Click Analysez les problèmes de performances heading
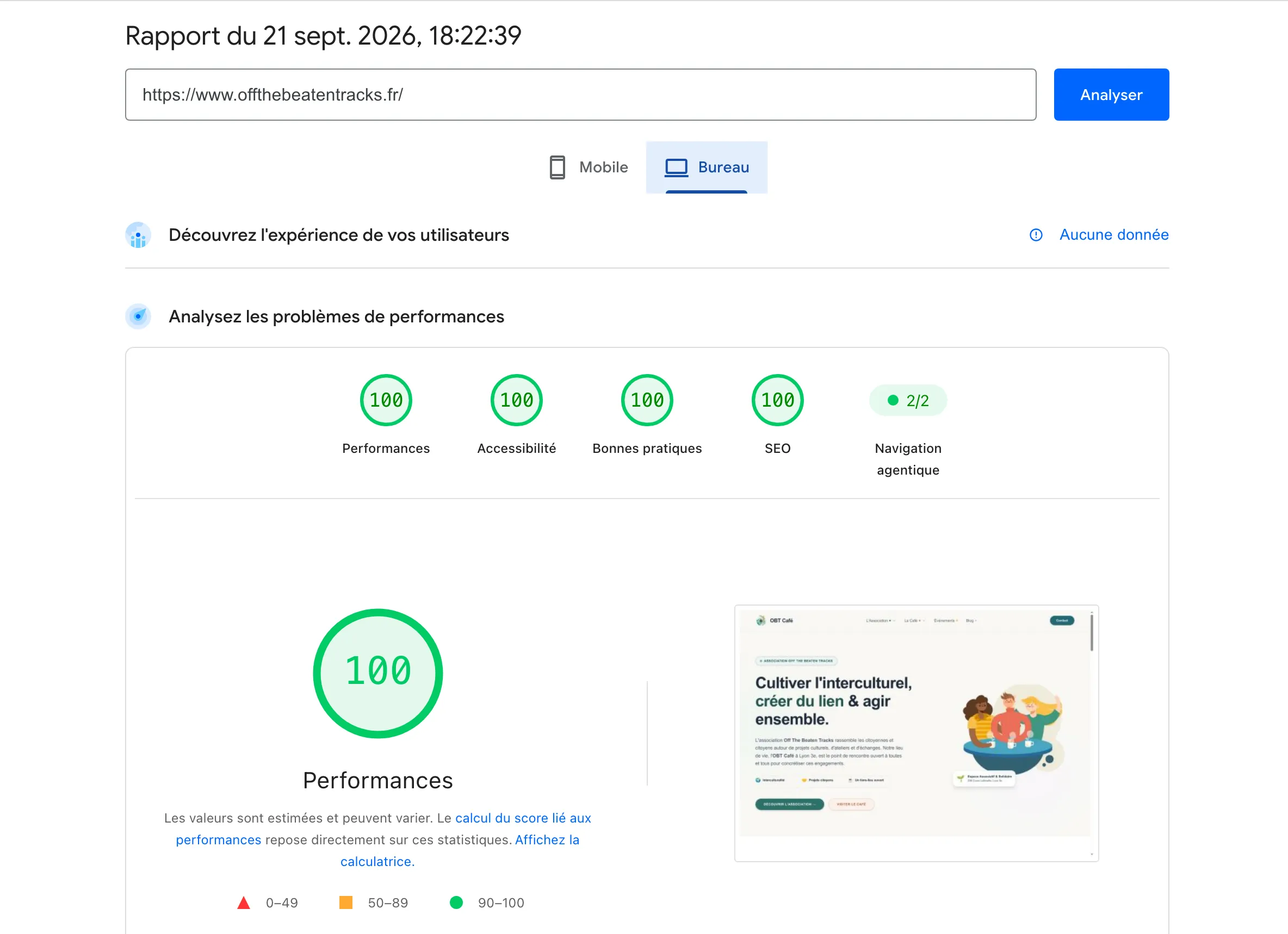This screenshot has width=1288, height=934. (336, 316)
